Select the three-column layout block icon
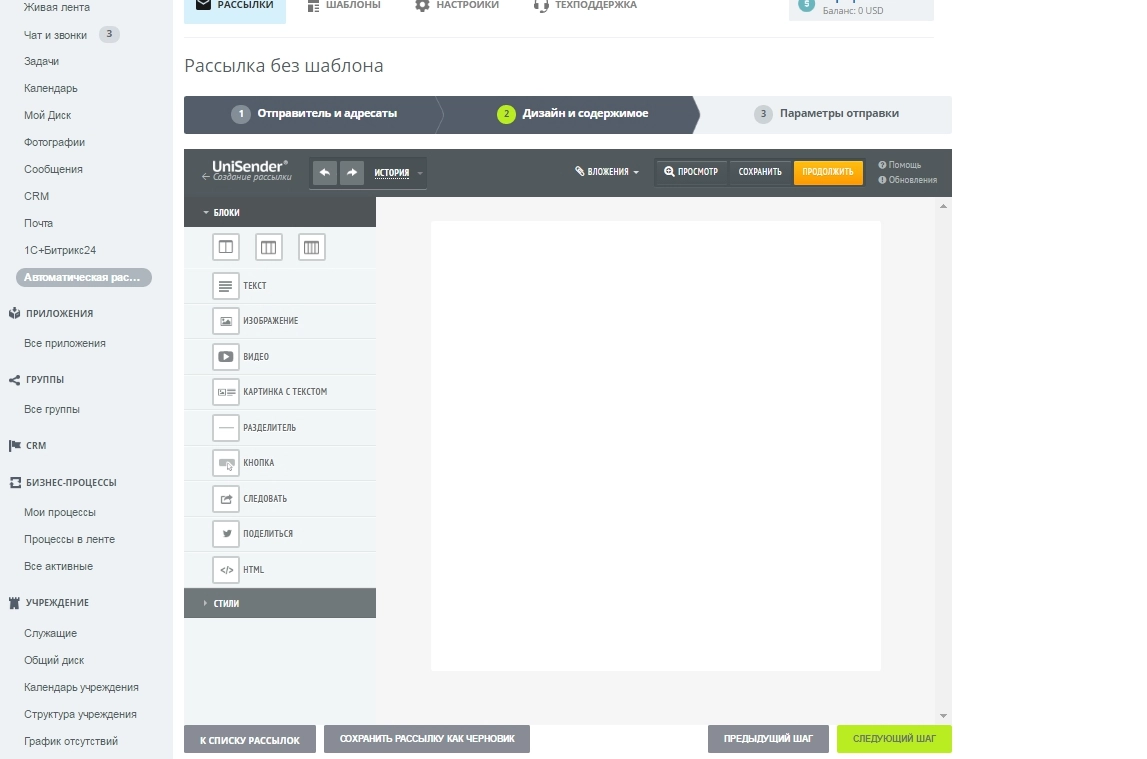The width and height of the screenshot is (1147, 759). 269,247
